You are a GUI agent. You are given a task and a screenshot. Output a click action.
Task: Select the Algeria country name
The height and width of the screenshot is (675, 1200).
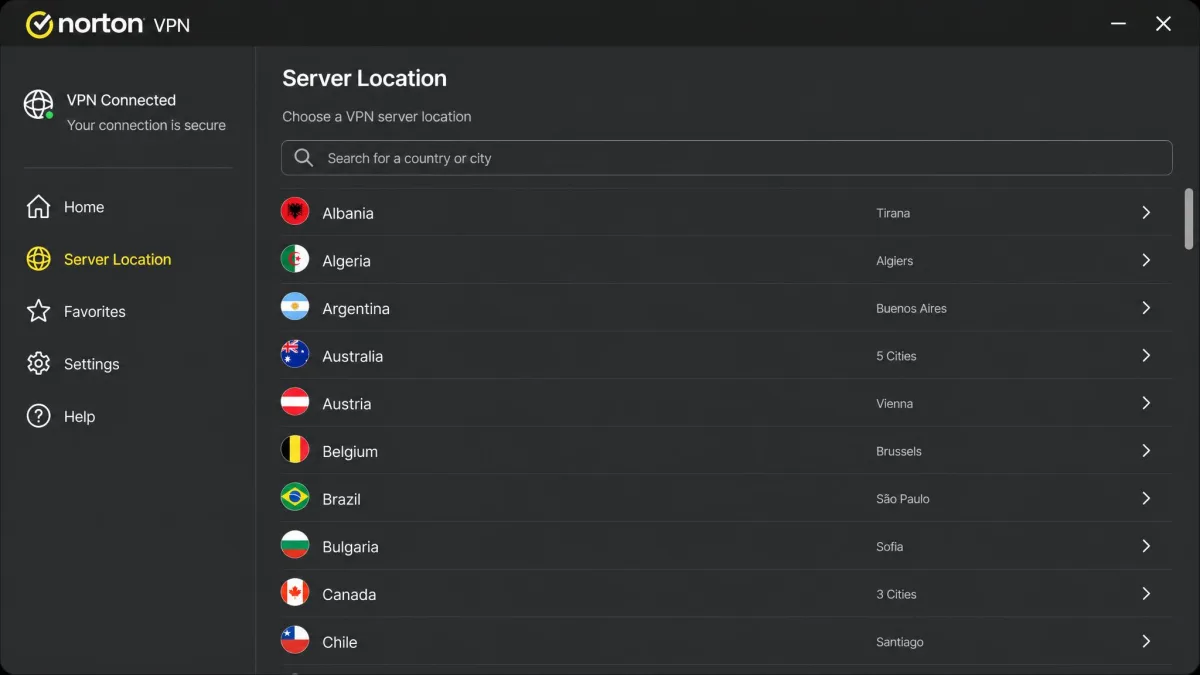pyautogui.click(x=346, y=261)
